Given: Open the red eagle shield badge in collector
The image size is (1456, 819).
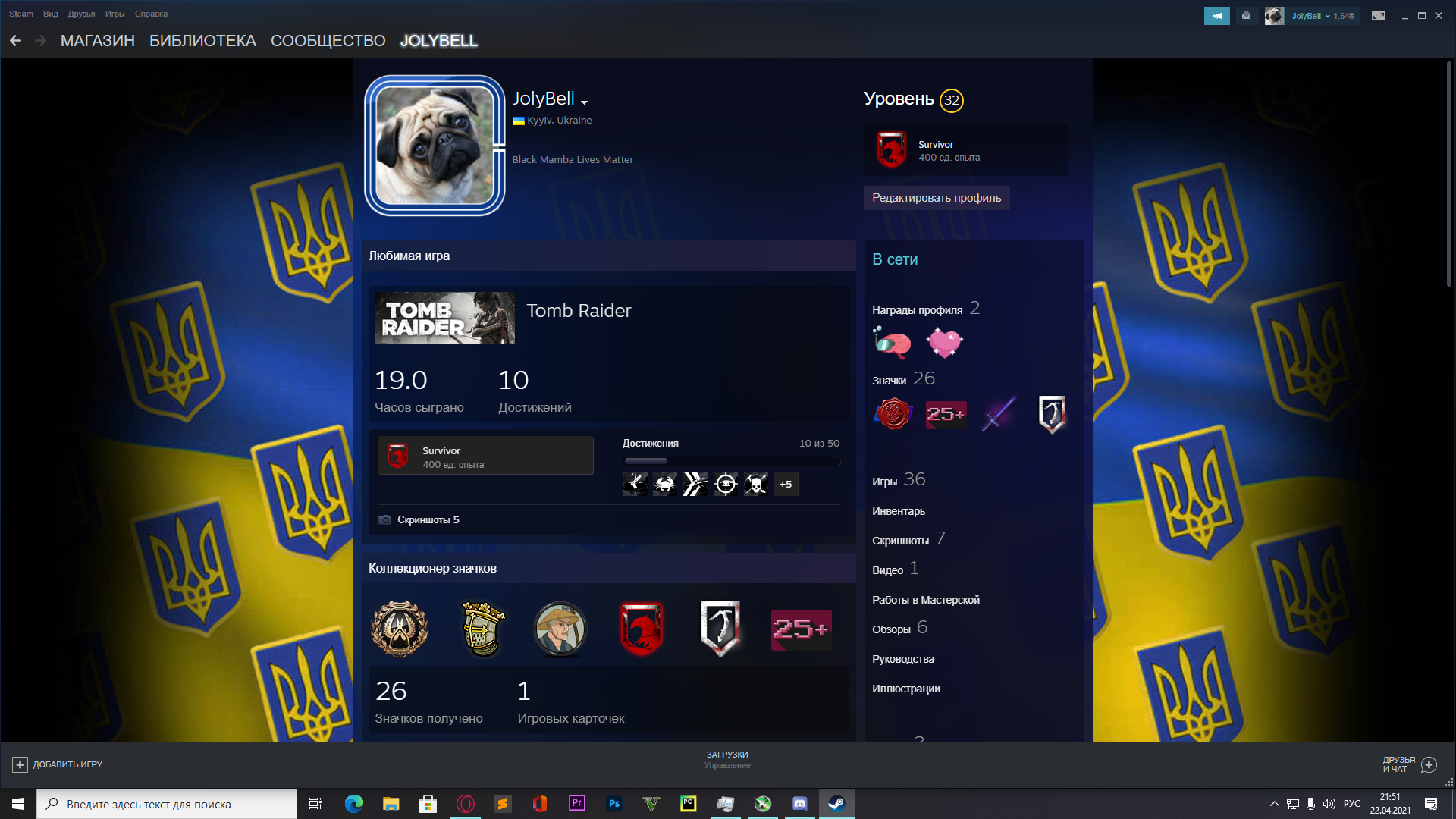Looking at the screenshot, I should click(642, 629).
